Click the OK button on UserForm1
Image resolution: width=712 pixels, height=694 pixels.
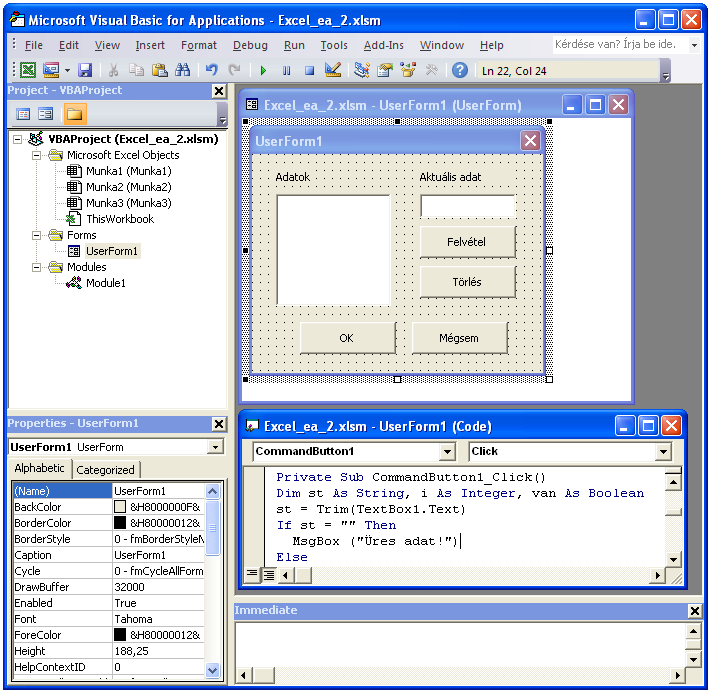(347, 338)
